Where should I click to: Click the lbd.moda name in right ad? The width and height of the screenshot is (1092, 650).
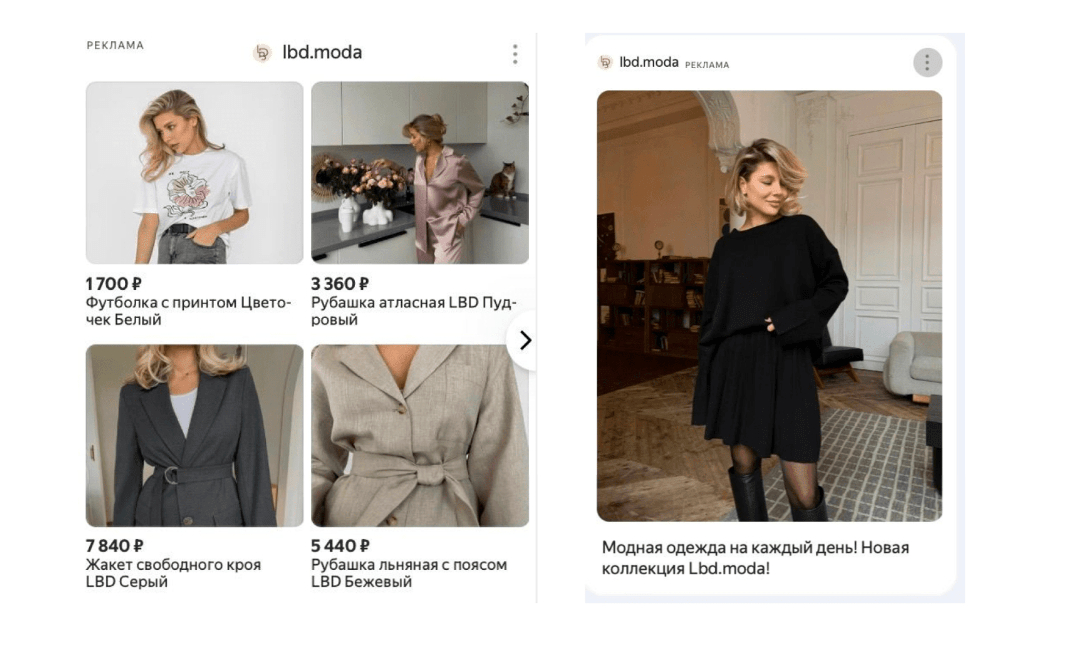tap(649, 62)
